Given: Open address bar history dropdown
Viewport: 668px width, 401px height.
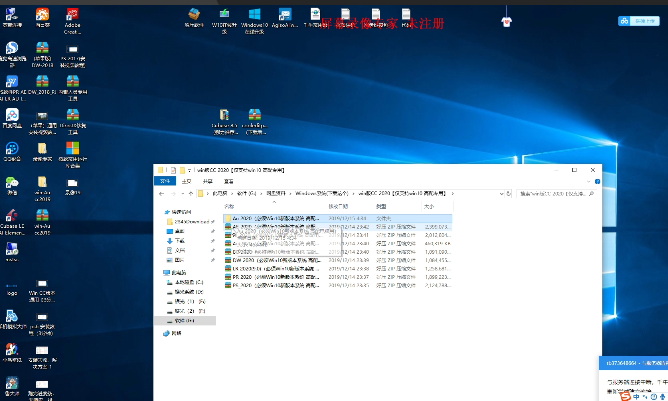Looking at the screenshot, I should pyautogui.click(x=501, y=193).
